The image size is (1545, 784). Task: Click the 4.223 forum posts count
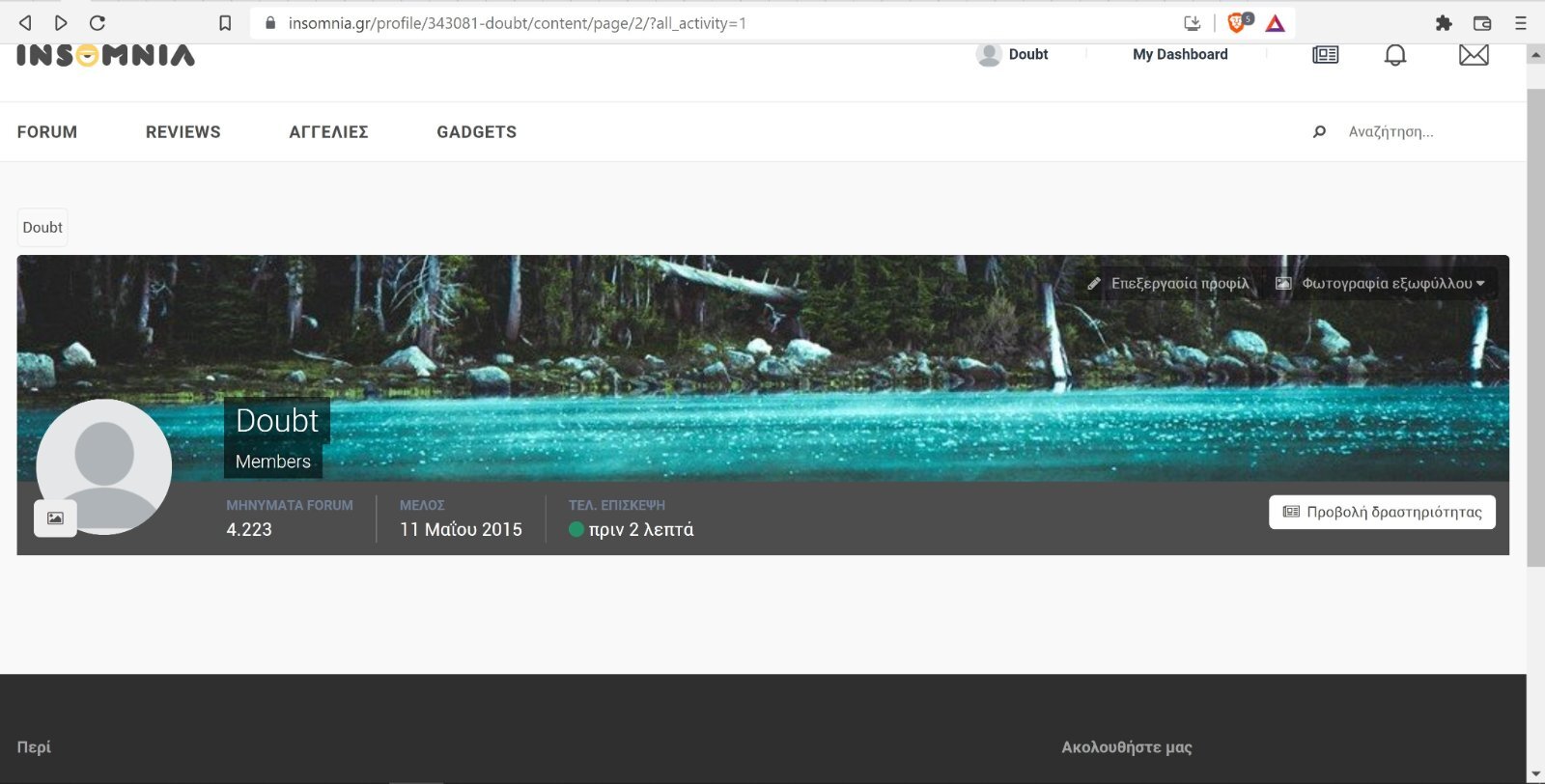(249, 530)
